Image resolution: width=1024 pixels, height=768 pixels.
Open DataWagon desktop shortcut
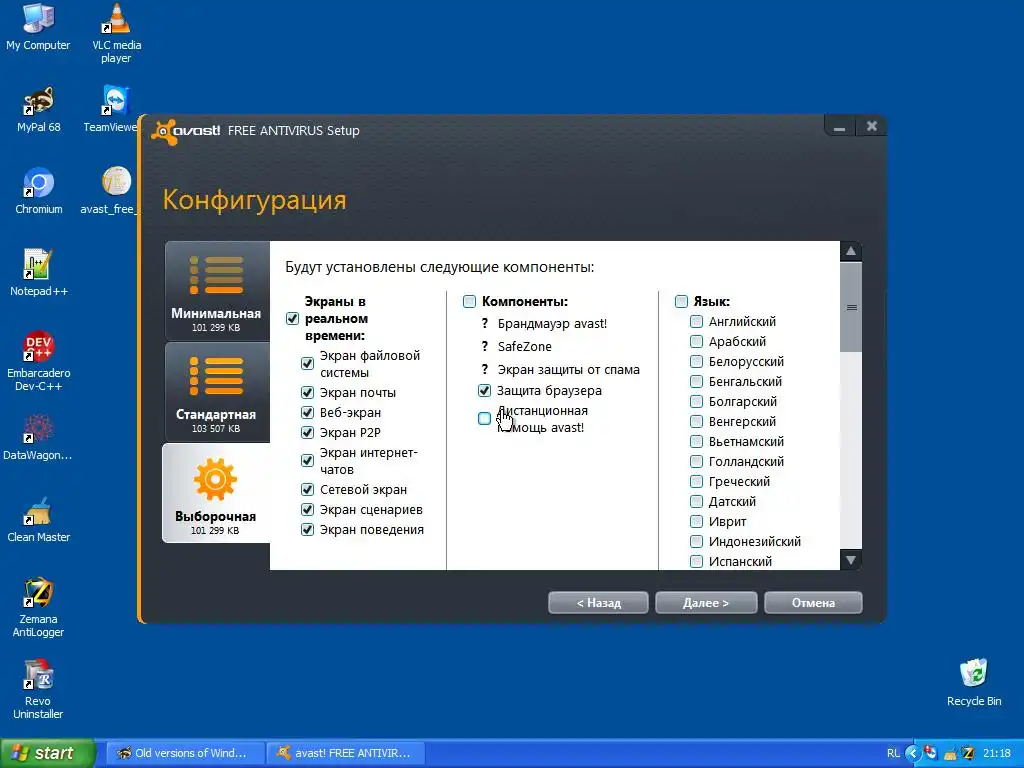tap(38, 437)
